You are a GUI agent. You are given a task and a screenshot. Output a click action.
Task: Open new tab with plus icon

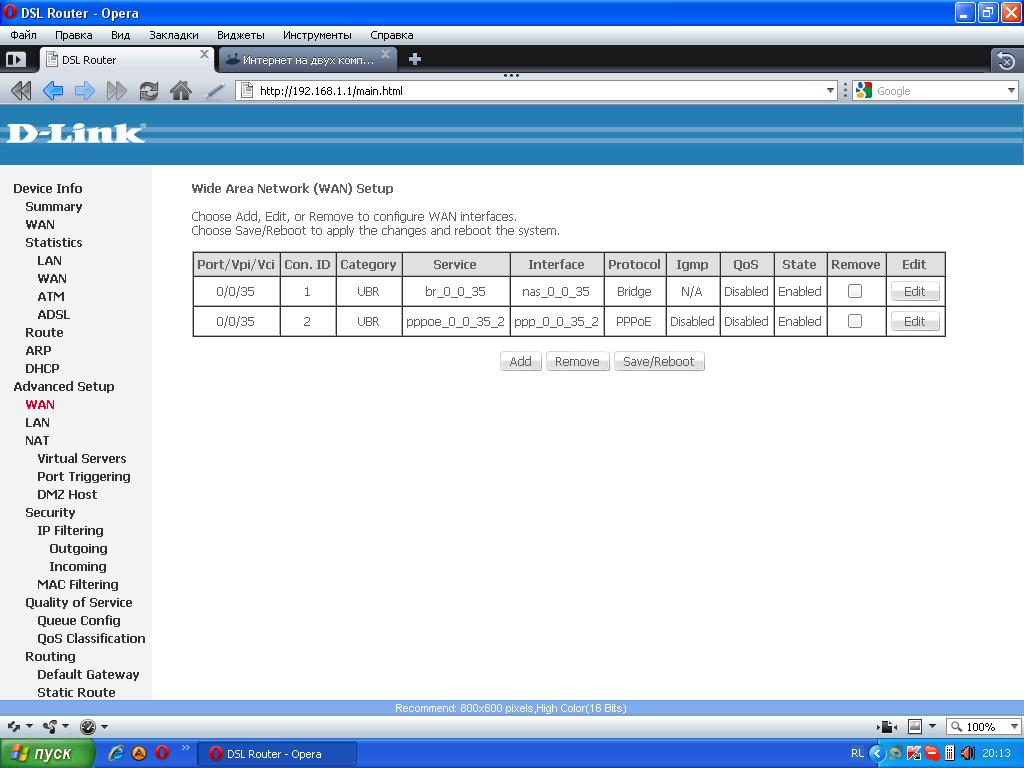pyautogui.click(x=415, y=59)
